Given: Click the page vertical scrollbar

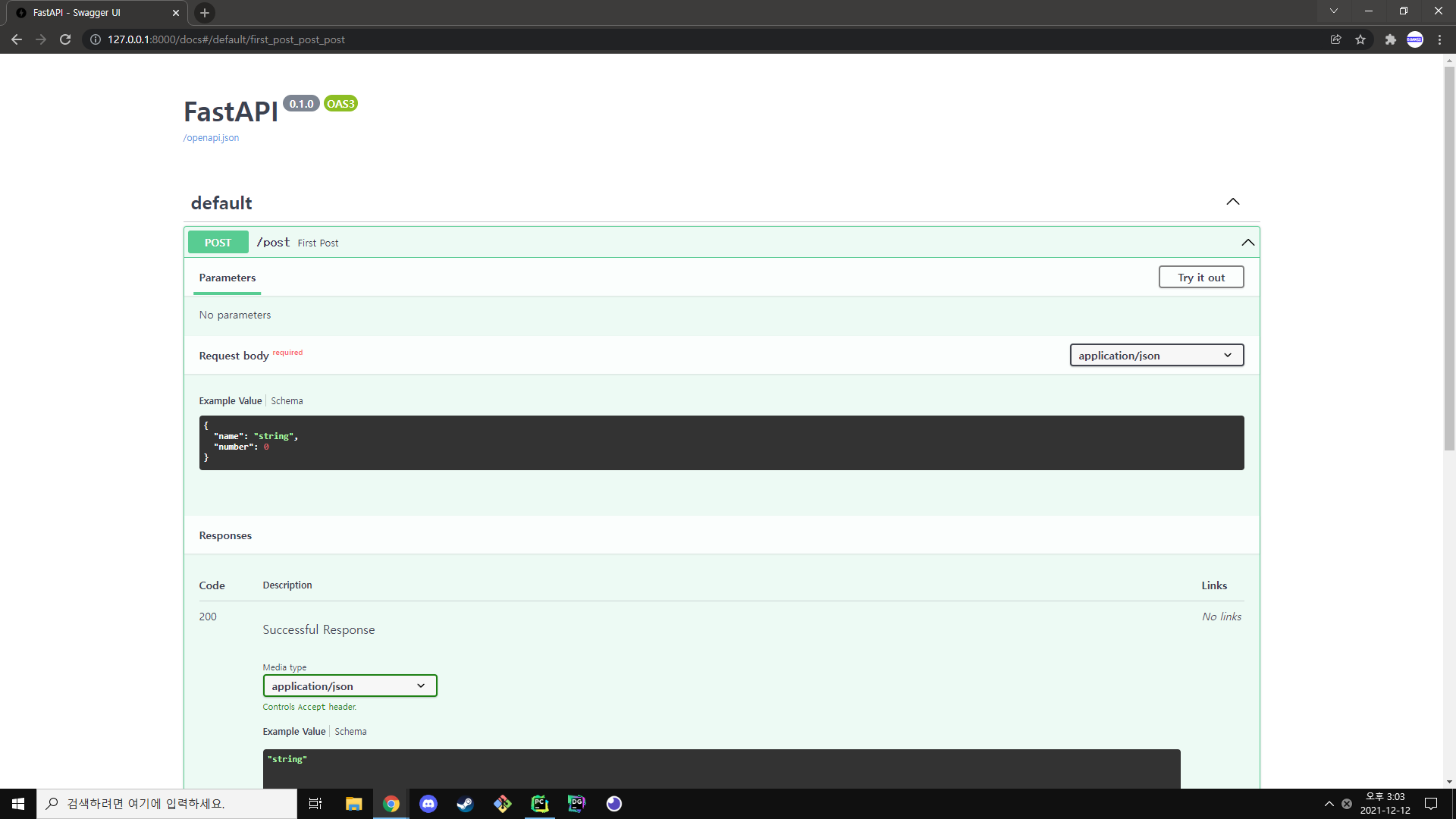Looking at the screenshot, I should [1449, 258].
